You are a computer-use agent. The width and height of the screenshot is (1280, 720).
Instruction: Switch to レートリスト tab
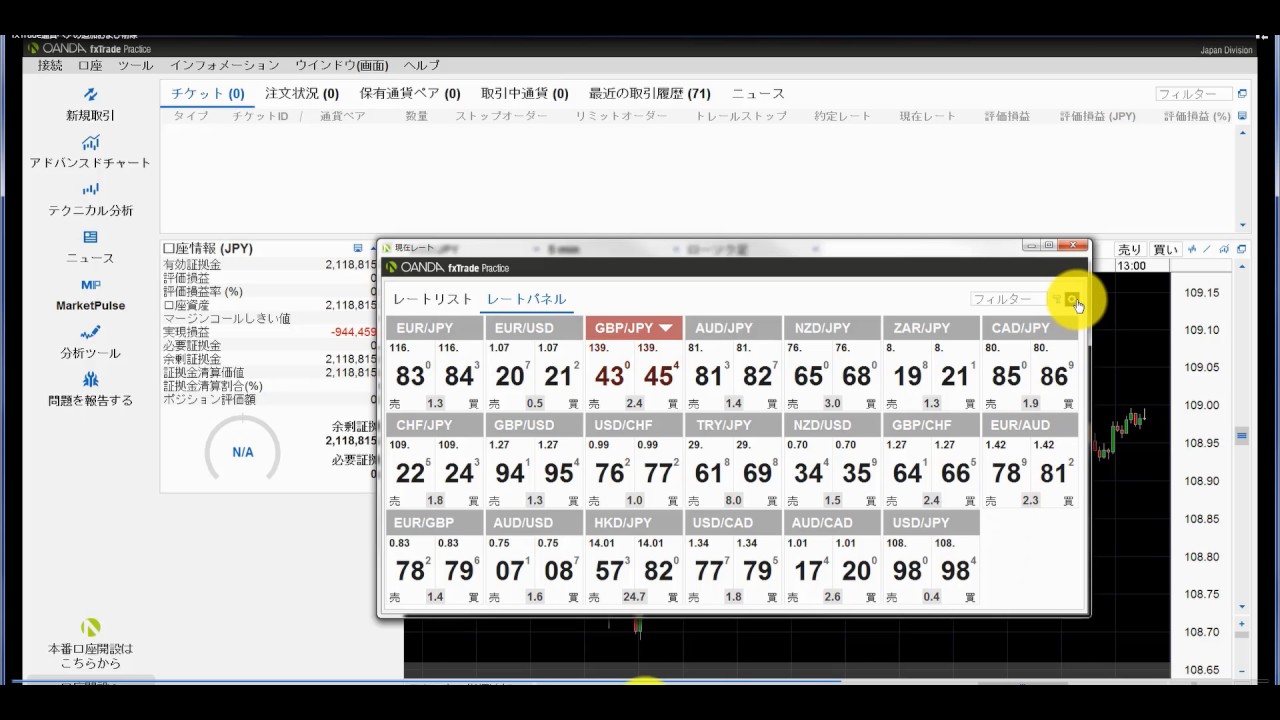point(432,299)
